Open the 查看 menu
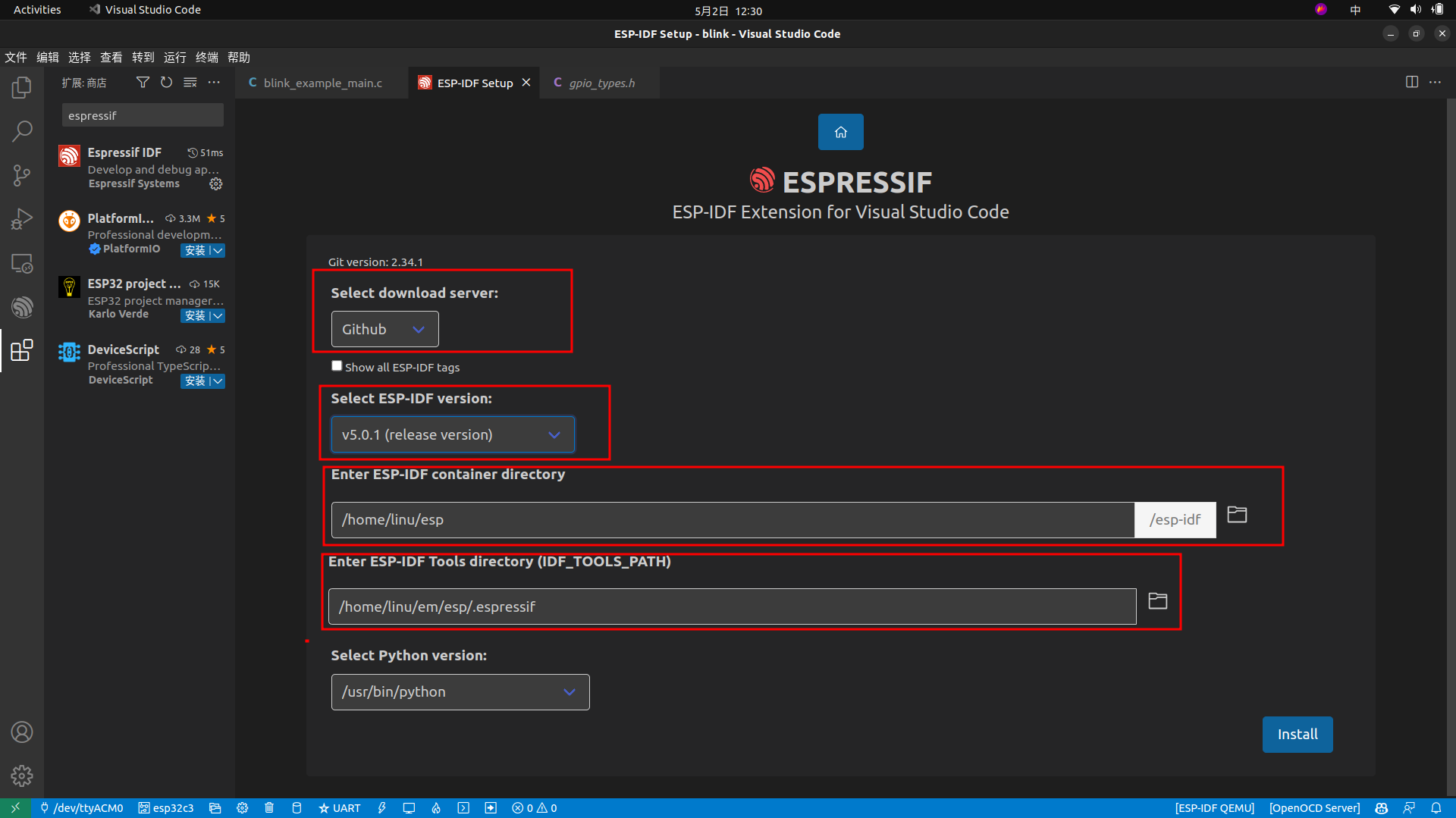Viewport: 1456px width, 818px height. click(111, 57)
